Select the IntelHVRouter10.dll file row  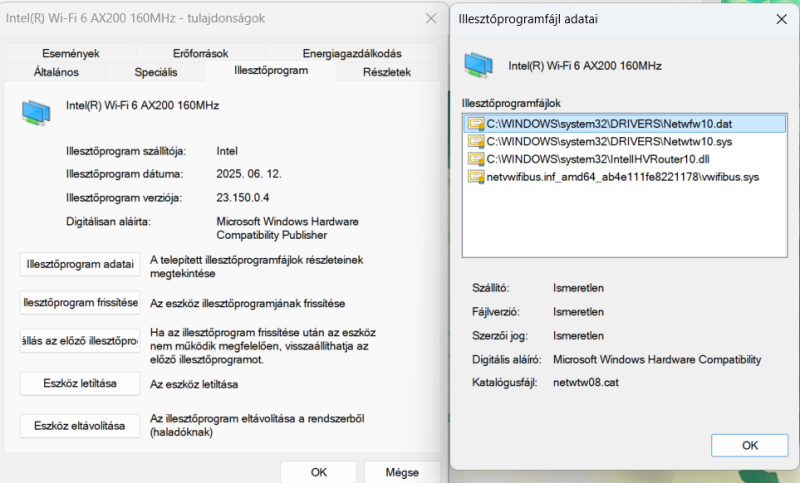(x=625, y=159)
